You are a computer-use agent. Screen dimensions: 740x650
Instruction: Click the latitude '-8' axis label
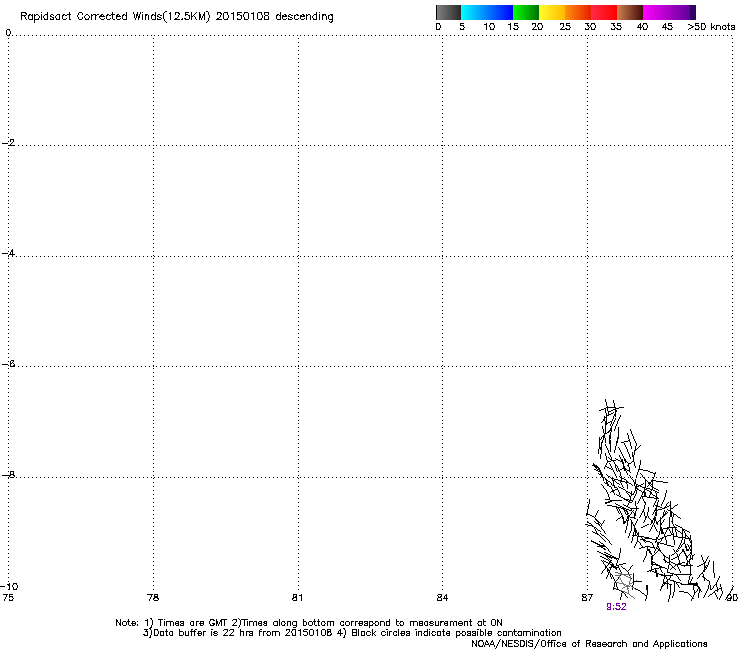coord(8,475)
